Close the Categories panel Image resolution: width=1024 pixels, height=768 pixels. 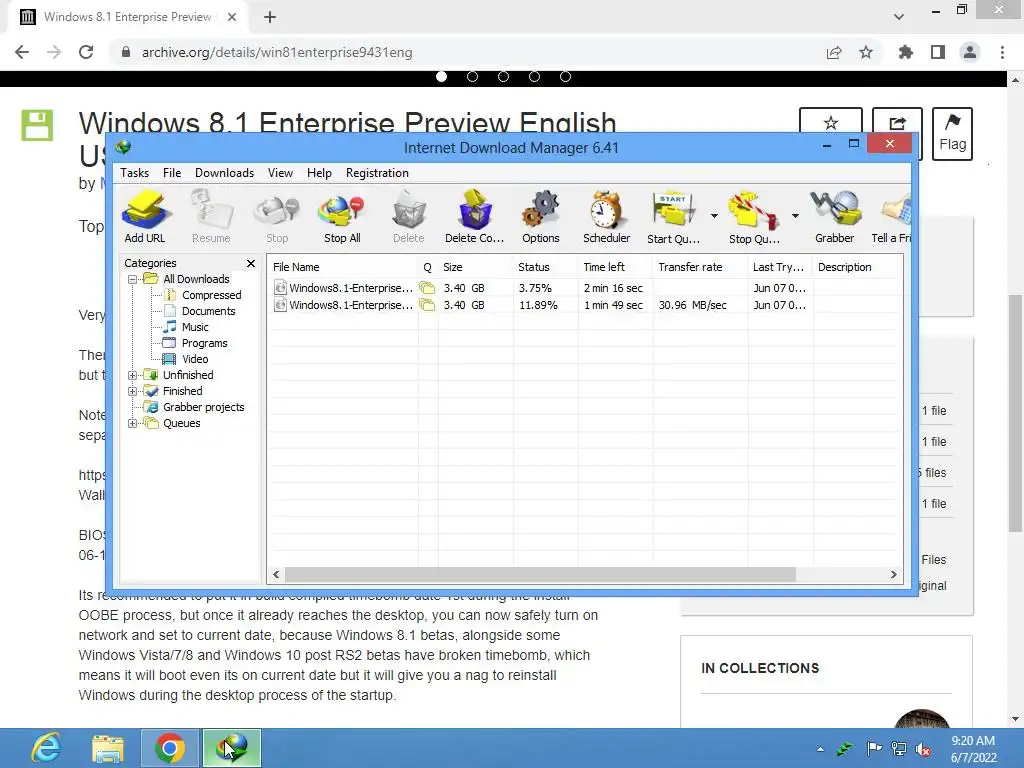coord(251,263)
